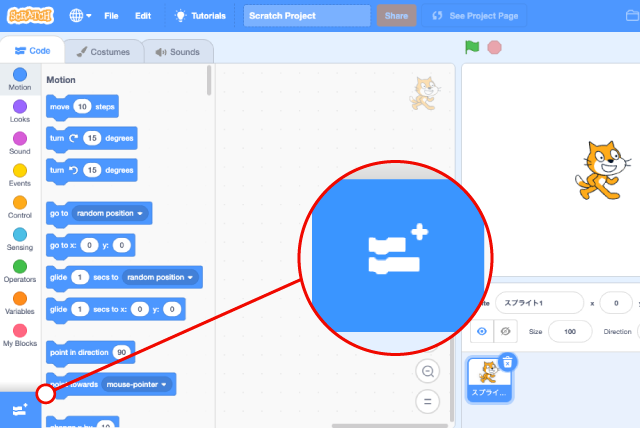
Task: Open the go to random position dropdown
Action: click(110, 213)
